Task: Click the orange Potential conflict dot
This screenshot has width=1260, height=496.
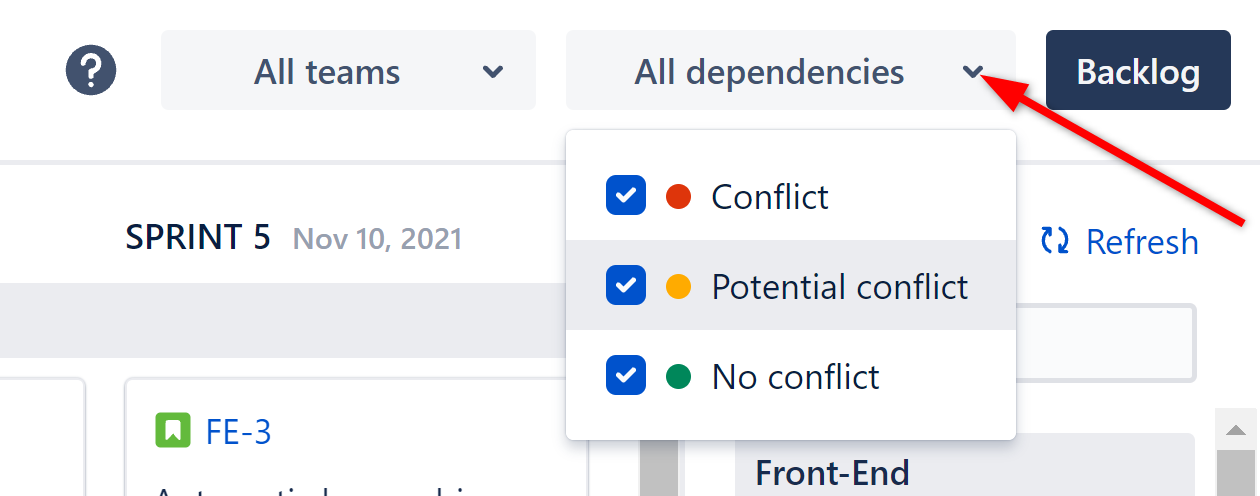Action: tap(678, 287)
